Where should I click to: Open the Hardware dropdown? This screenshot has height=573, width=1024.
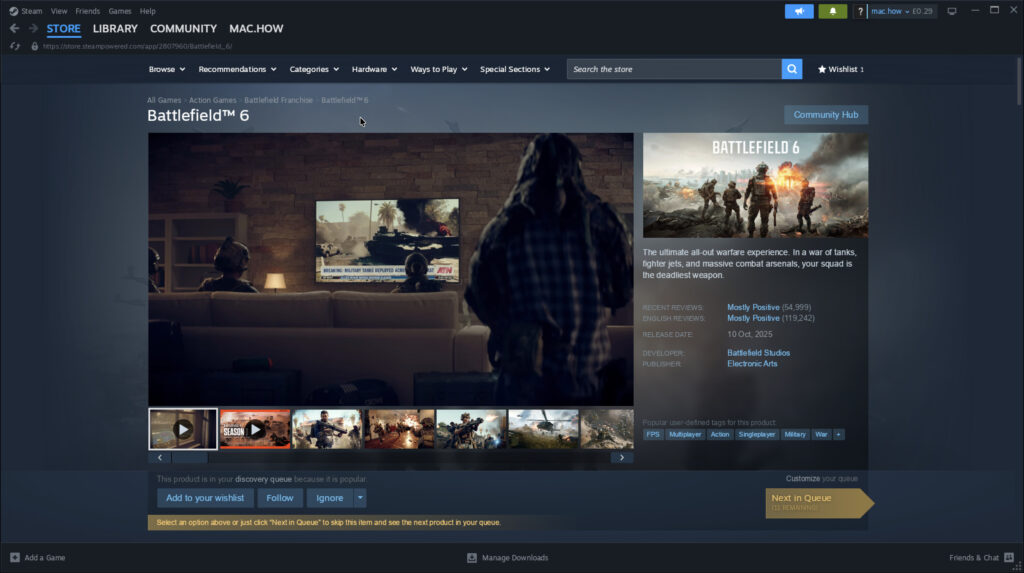[x=374, y=69]
